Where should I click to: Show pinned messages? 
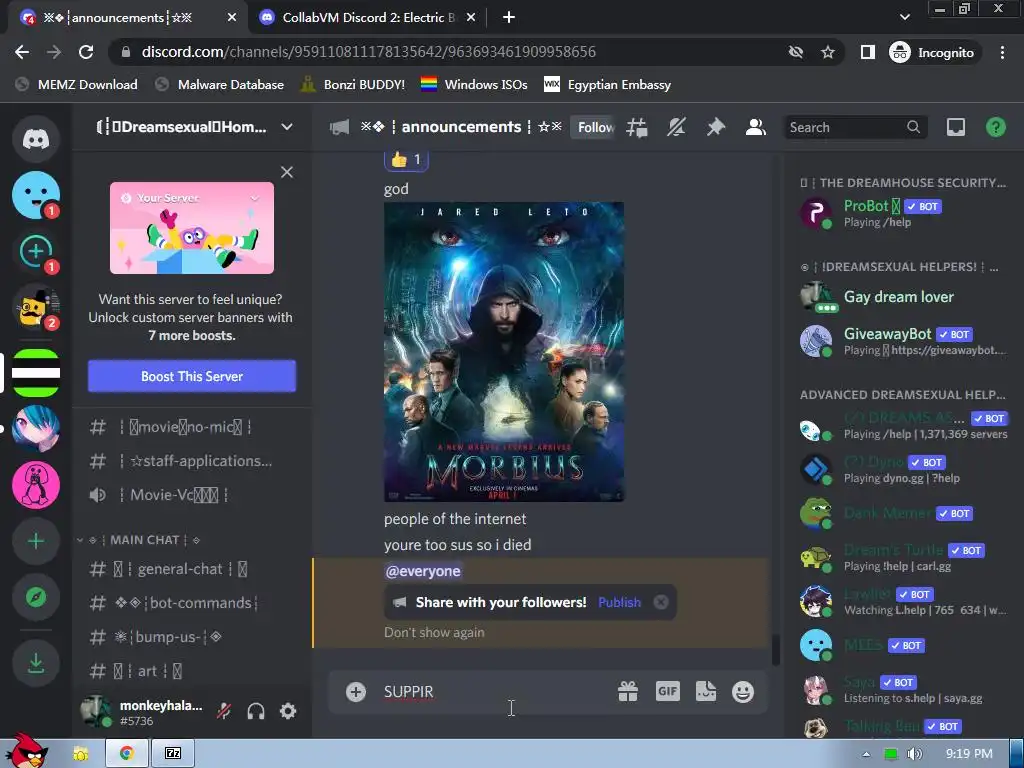tap(716, 127)
